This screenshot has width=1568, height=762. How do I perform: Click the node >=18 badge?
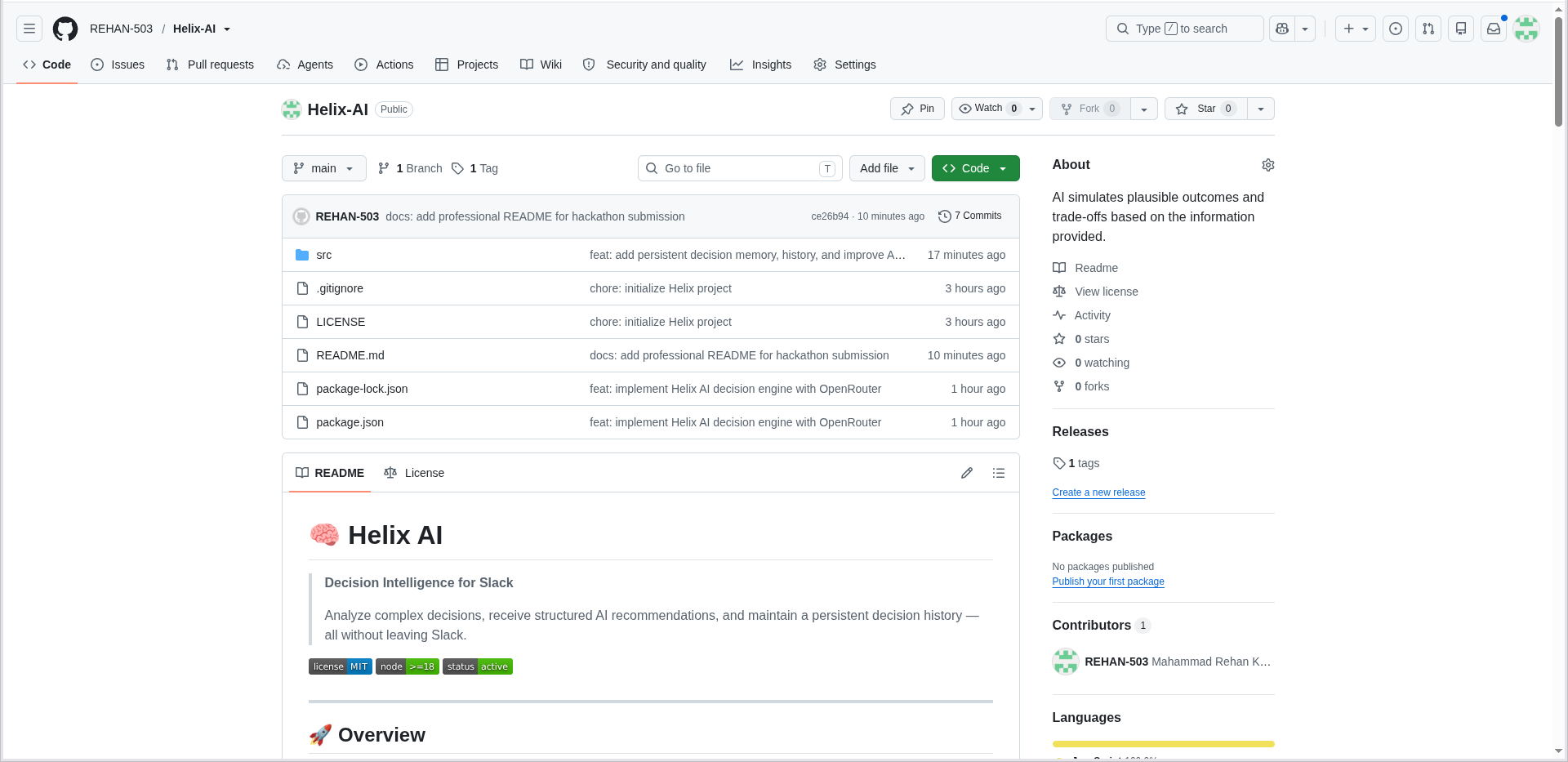pyautogui.click(x=408, y=666)
